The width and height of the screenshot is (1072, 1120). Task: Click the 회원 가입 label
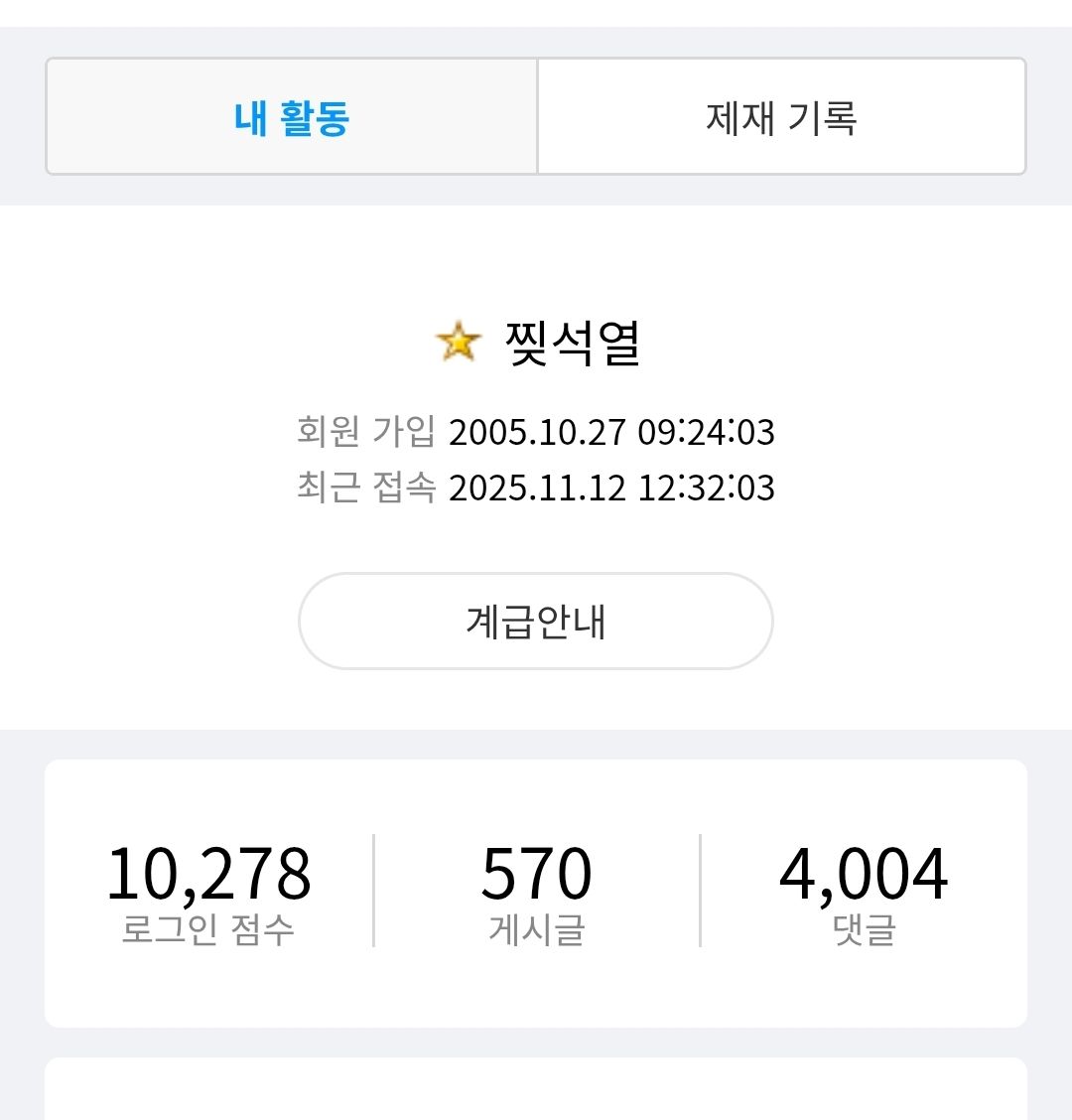366,432
